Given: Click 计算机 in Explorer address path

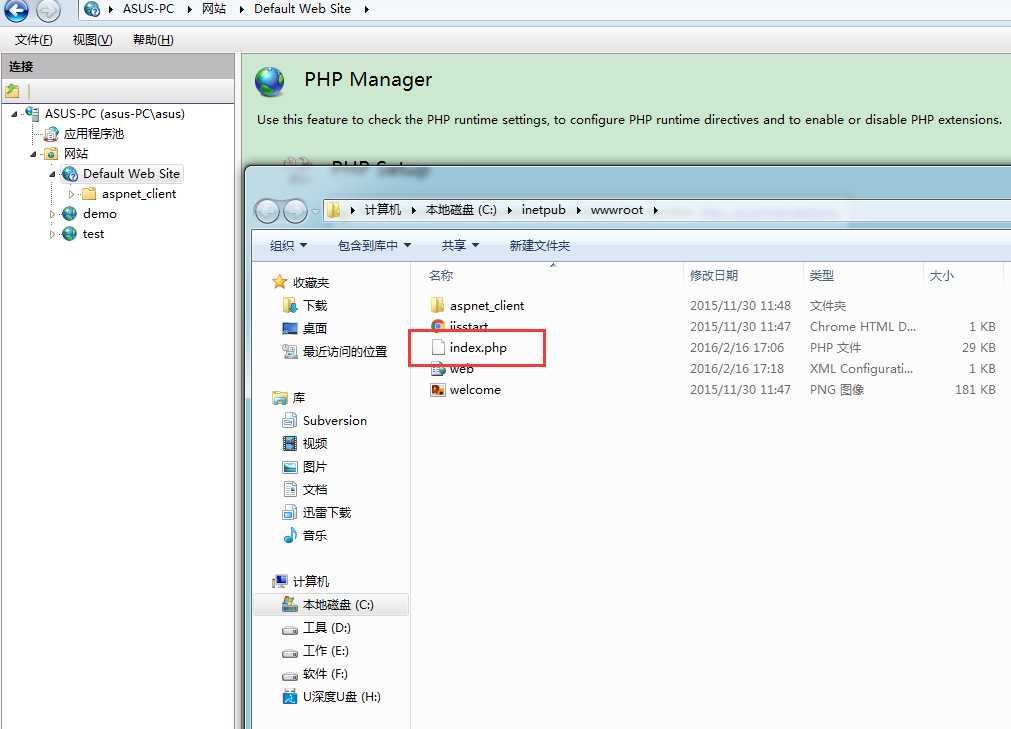Looking at the screenshot, I should point(382,210).
